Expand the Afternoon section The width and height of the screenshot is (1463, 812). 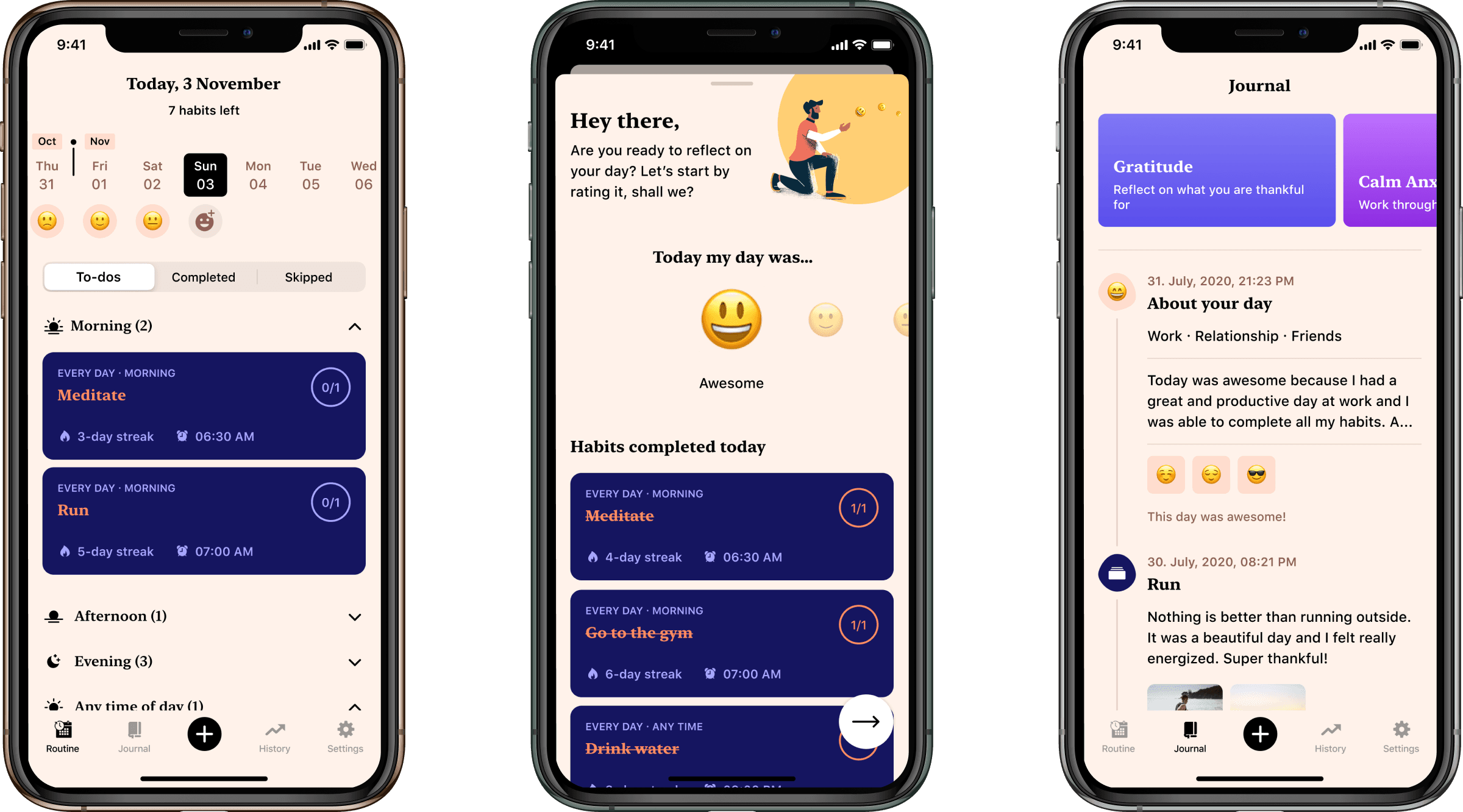[356, 616]
